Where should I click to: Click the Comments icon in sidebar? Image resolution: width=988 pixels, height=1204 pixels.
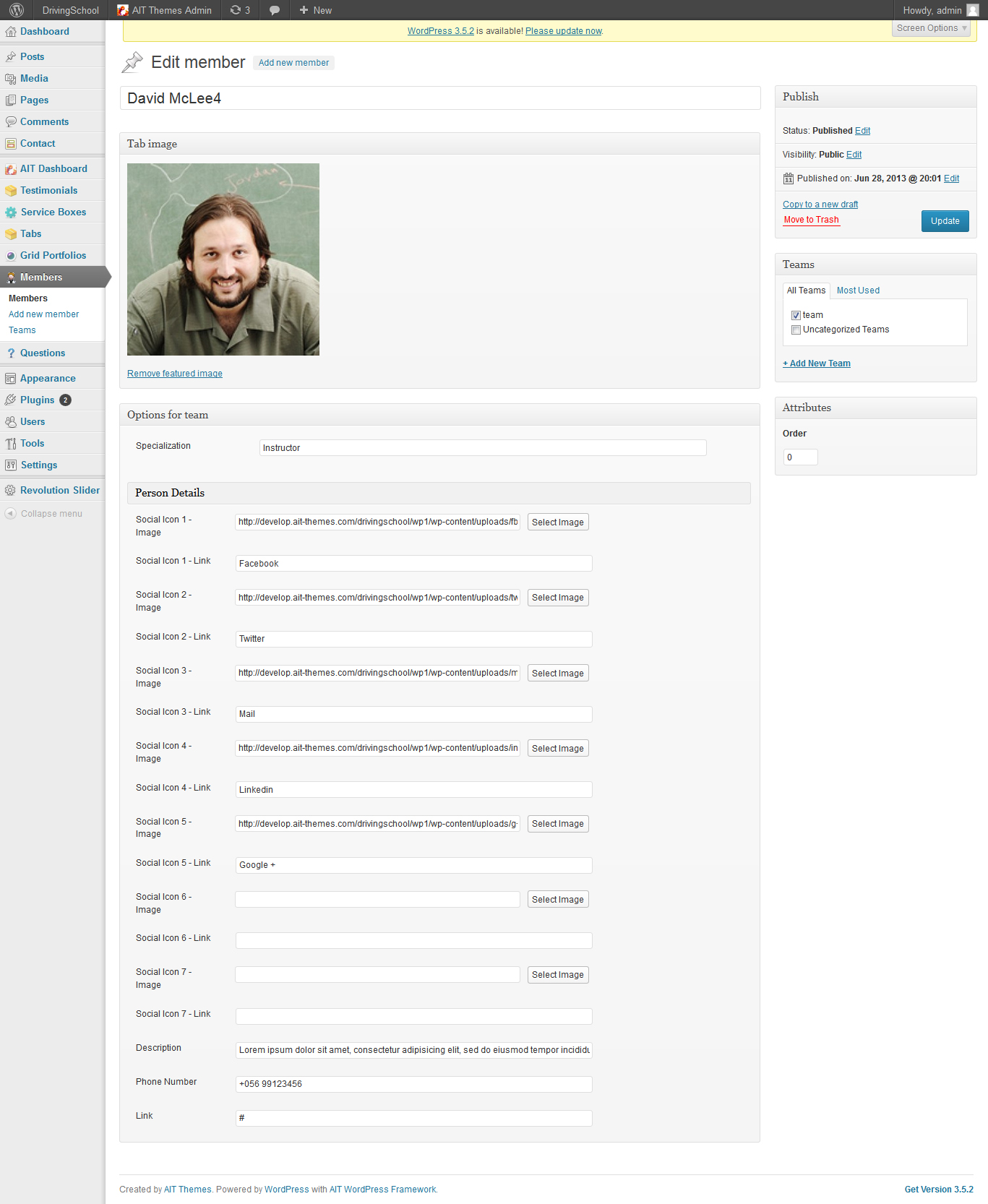pyautogui.click(x=11, y=121)
